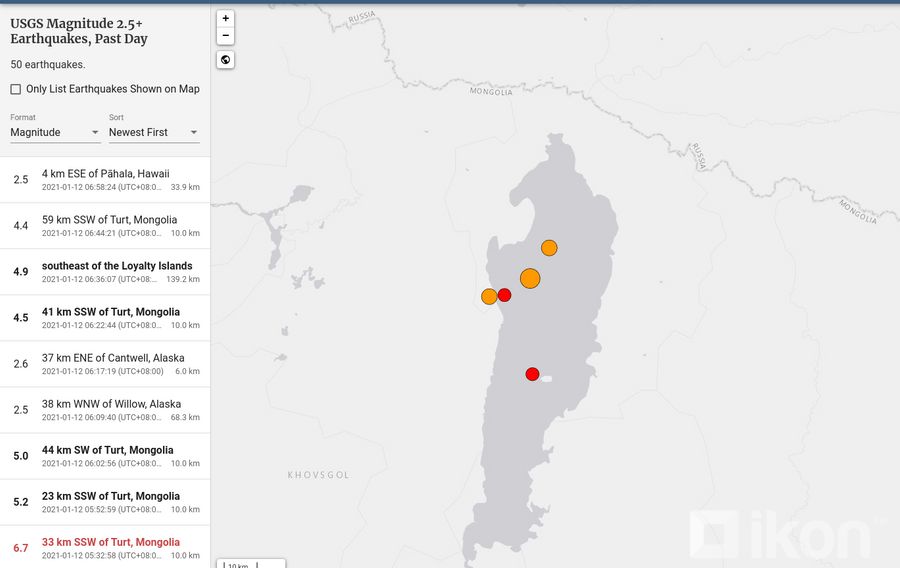Click the red marker beside the western orange one
Image resolution: width=900 pixels, height=568 pixels.
pos(505,295)
